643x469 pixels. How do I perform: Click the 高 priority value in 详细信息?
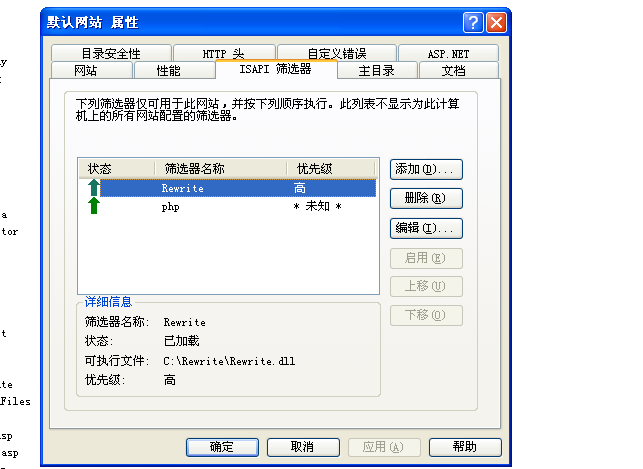(169, 380)
